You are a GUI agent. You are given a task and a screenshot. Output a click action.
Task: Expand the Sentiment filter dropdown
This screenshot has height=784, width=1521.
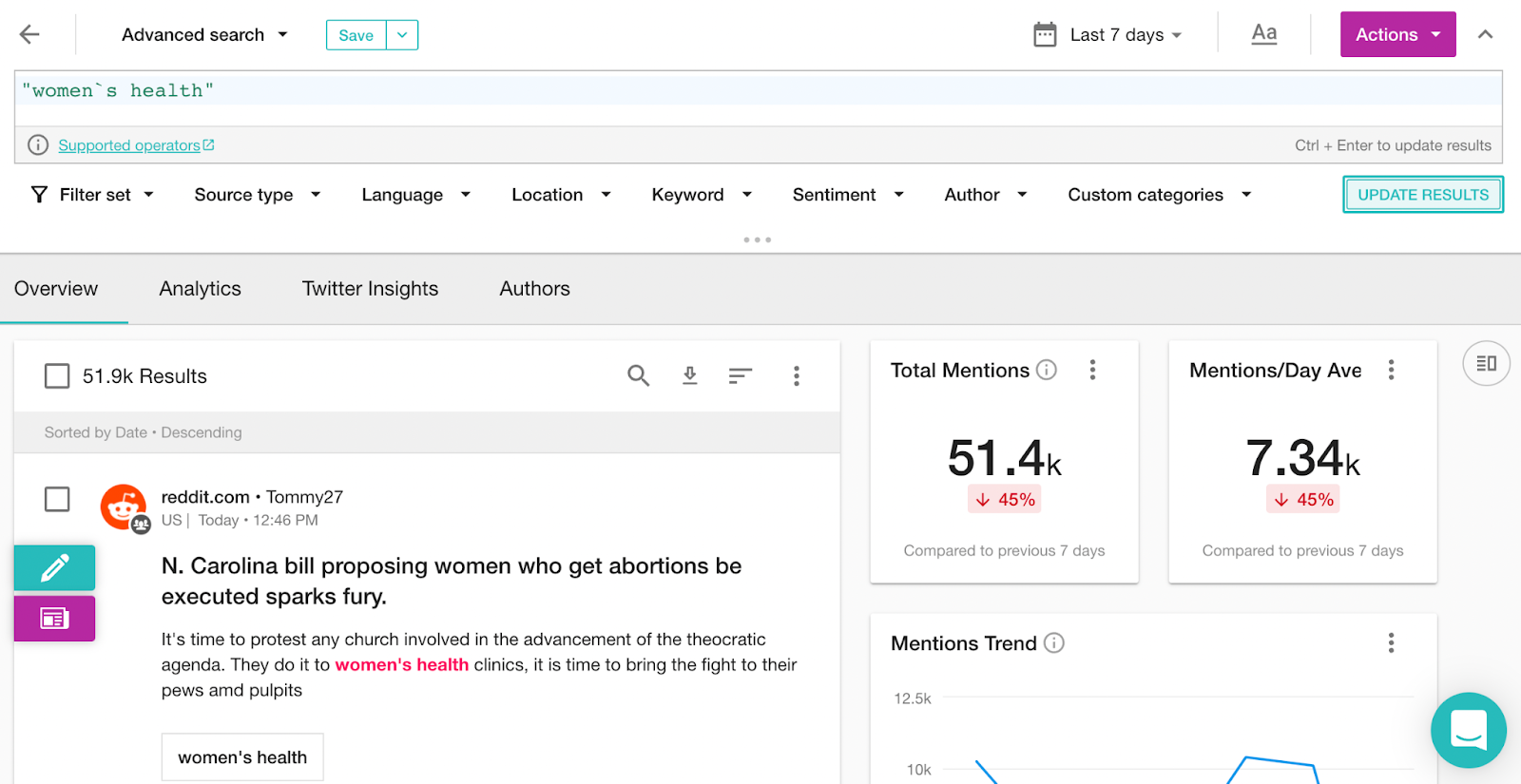(848, 195)
